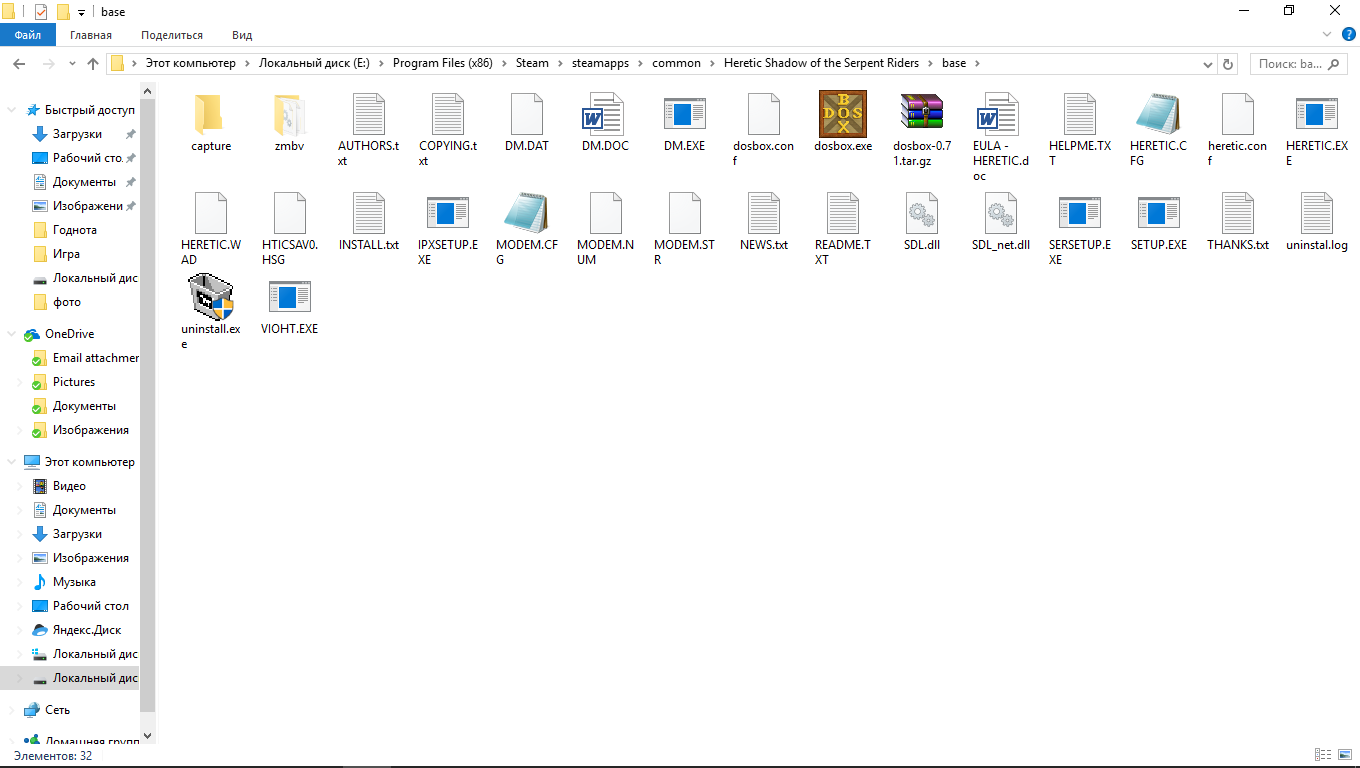Screen dimensions: 1360x768
Task: Navigate to steamapps in address bar
Action: (600, 63)
